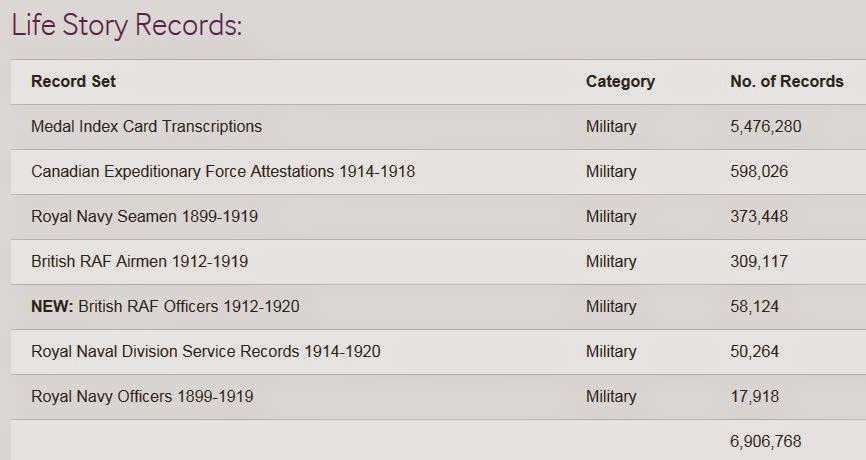The width and height of the screenshot is (866, 460).
Task: Sort by the Category column header
Action: 620,82
